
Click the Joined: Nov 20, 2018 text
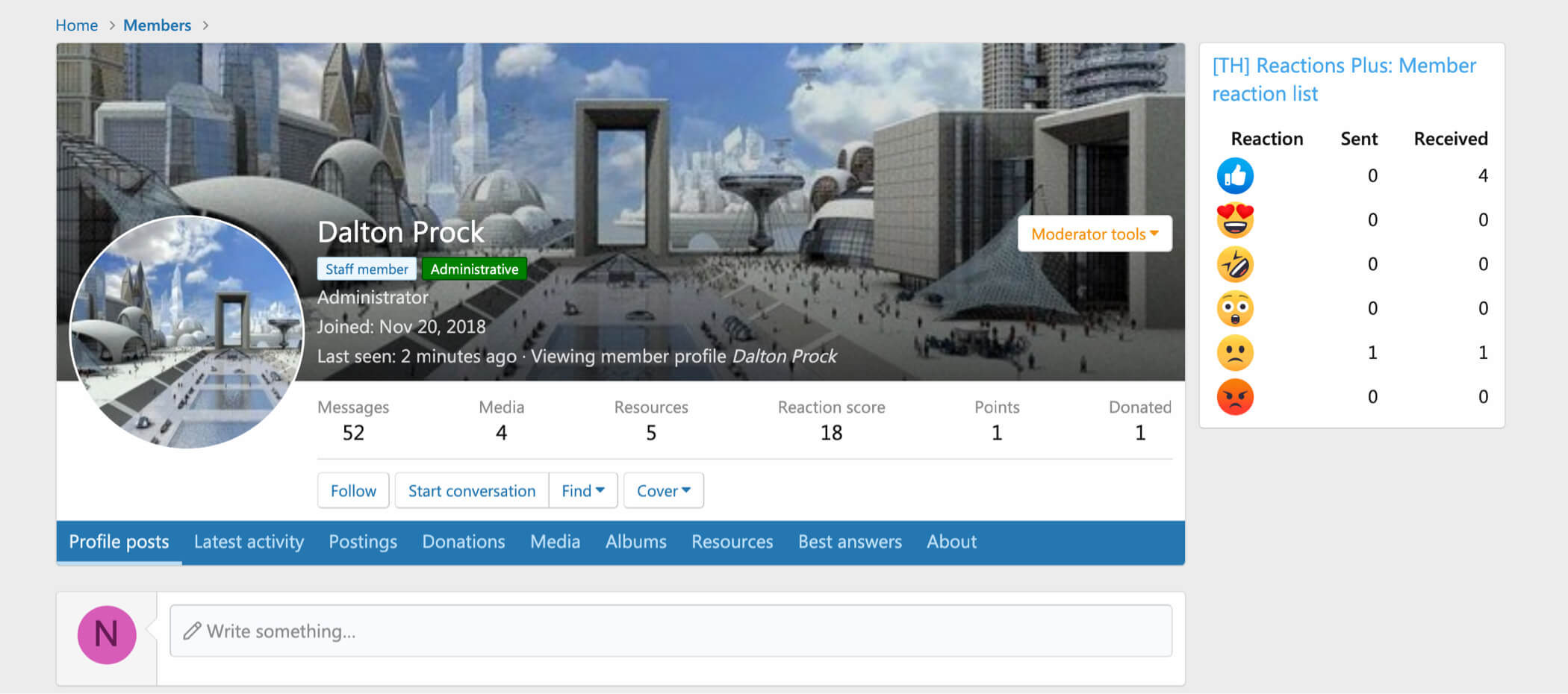point(401,327)
